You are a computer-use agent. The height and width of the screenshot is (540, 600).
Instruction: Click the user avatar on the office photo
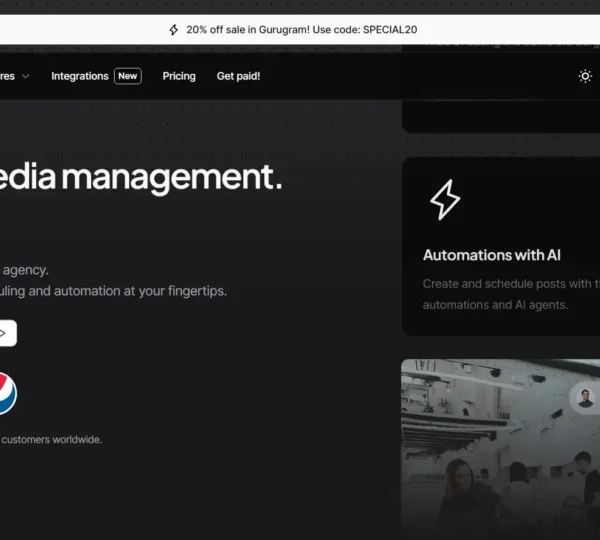point(585,398)
